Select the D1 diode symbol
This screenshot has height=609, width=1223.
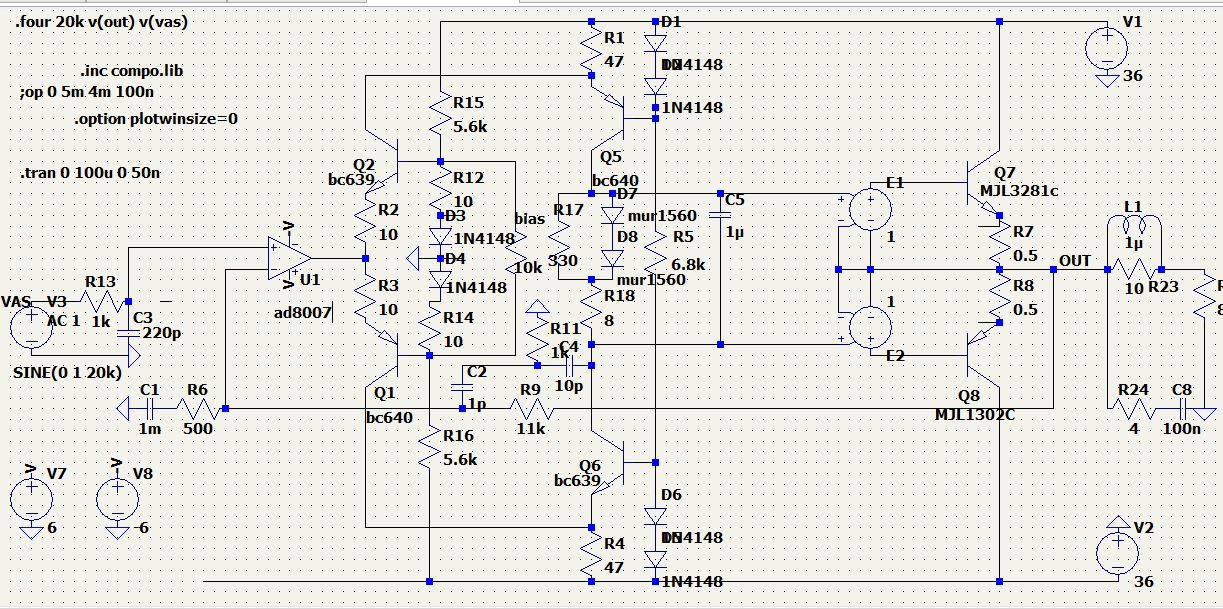tap(655, 43)
